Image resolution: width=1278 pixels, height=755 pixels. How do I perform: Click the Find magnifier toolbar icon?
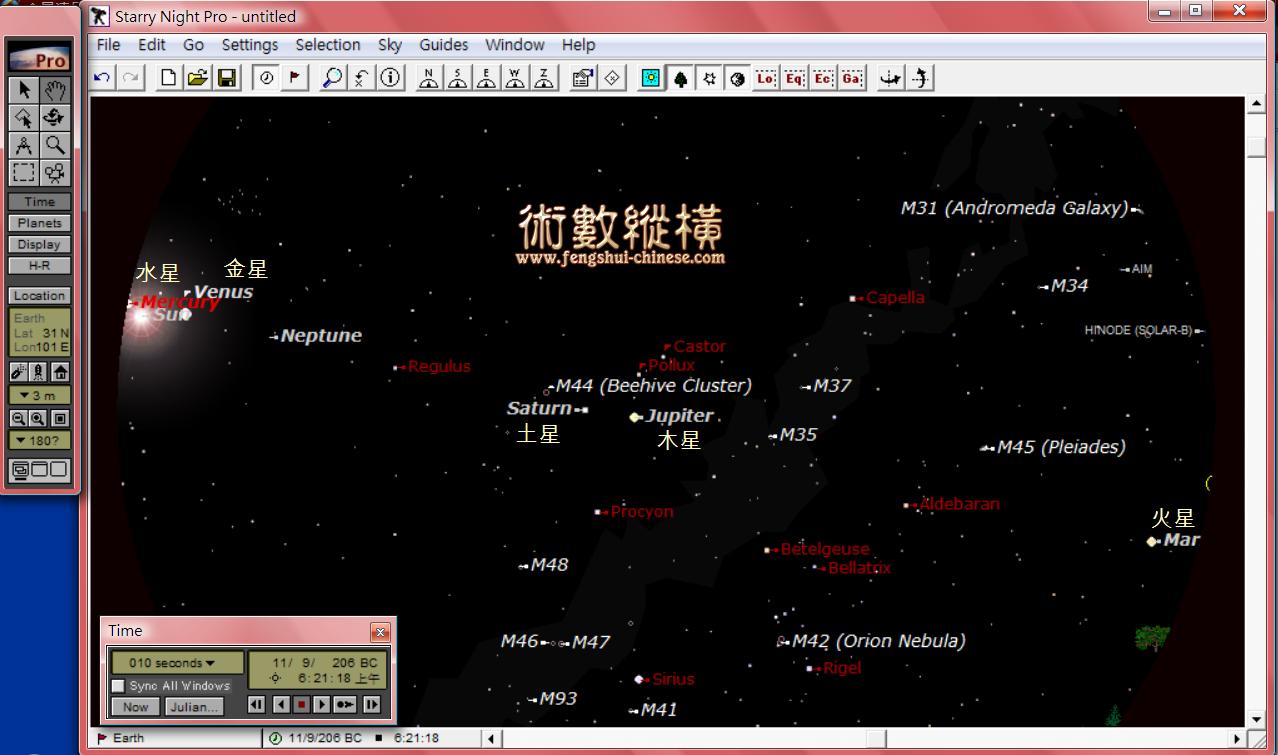click(x=332, y=78)
